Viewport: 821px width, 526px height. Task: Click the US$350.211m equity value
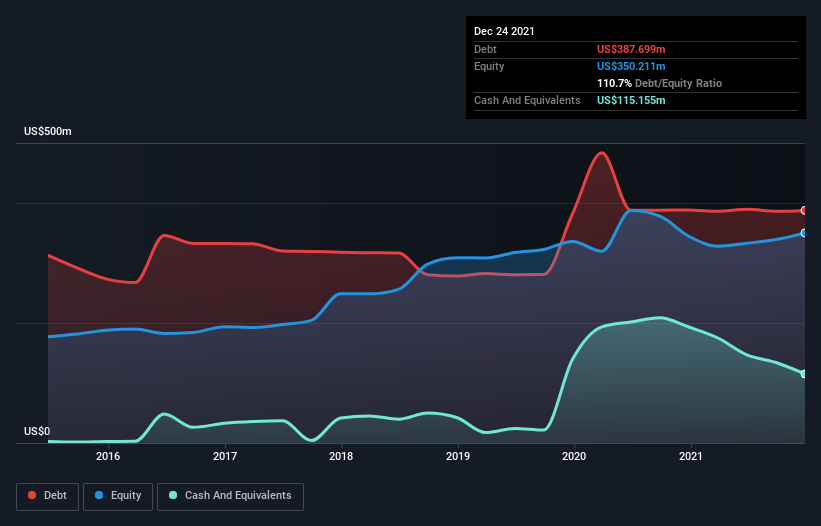631,66
